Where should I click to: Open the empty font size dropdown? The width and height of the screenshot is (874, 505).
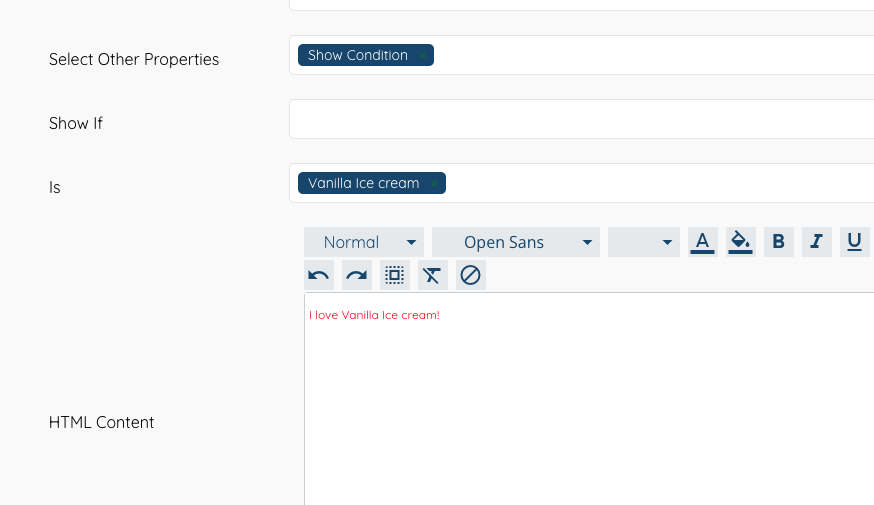coord(644,242)
